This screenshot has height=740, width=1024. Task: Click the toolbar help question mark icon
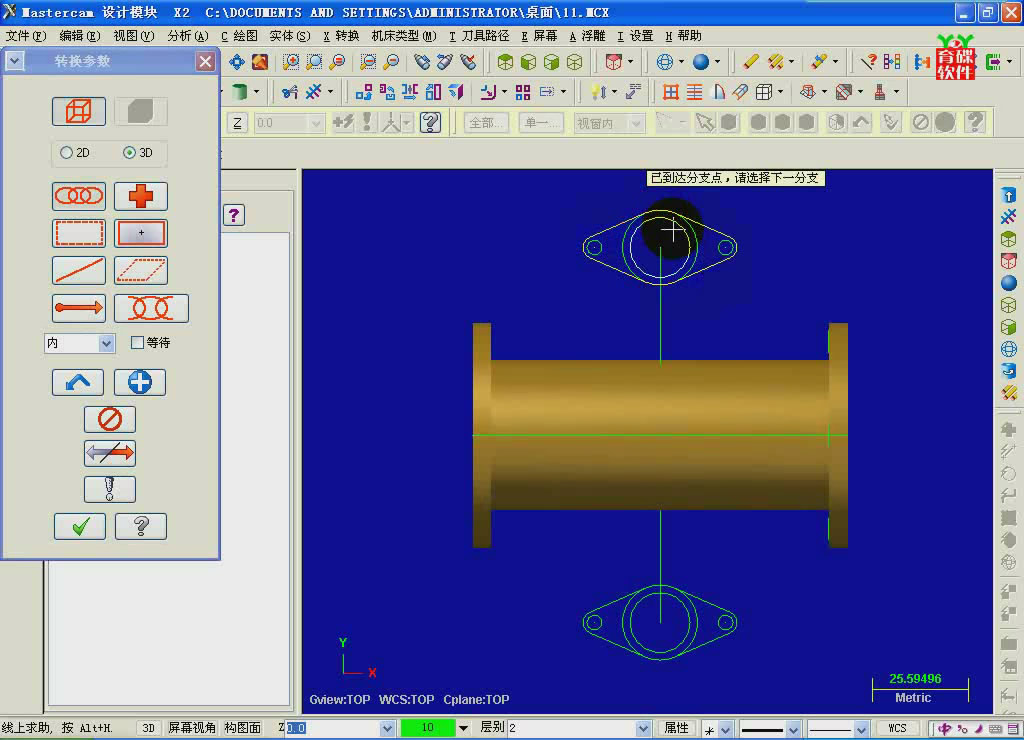pos(430,123)
